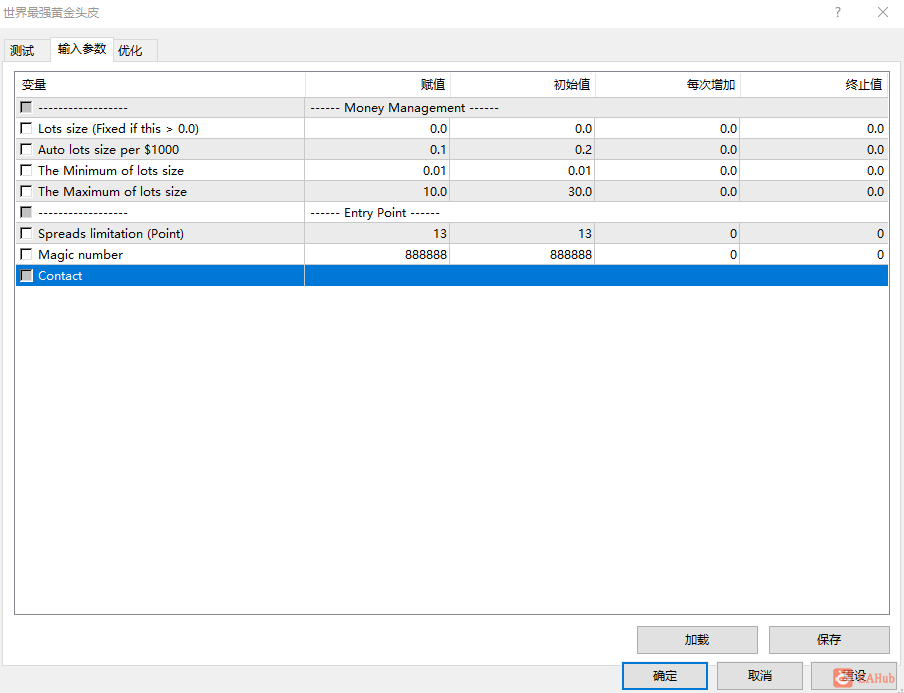The image size is (904, 693).
Task: Click the Entry Point separator checkbox
Action: coord(26,212)
